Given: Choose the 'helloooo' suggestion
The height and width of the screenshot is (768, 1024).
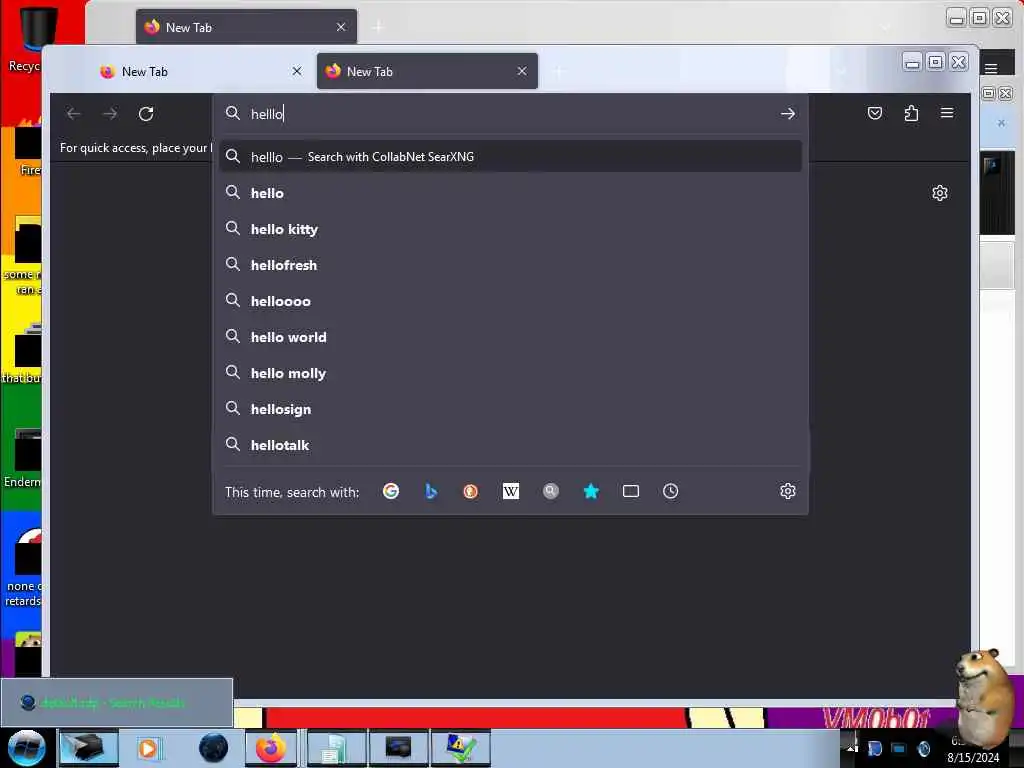Looking at the screenshot, I should tap(511, 301).
